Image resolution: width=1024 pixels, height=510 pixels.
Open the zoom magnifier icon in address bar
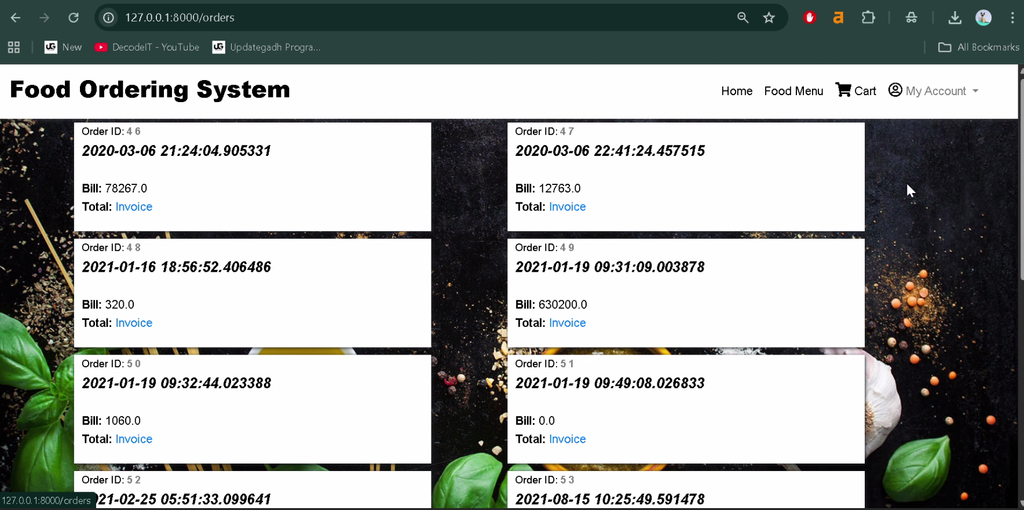pos(743,18)
